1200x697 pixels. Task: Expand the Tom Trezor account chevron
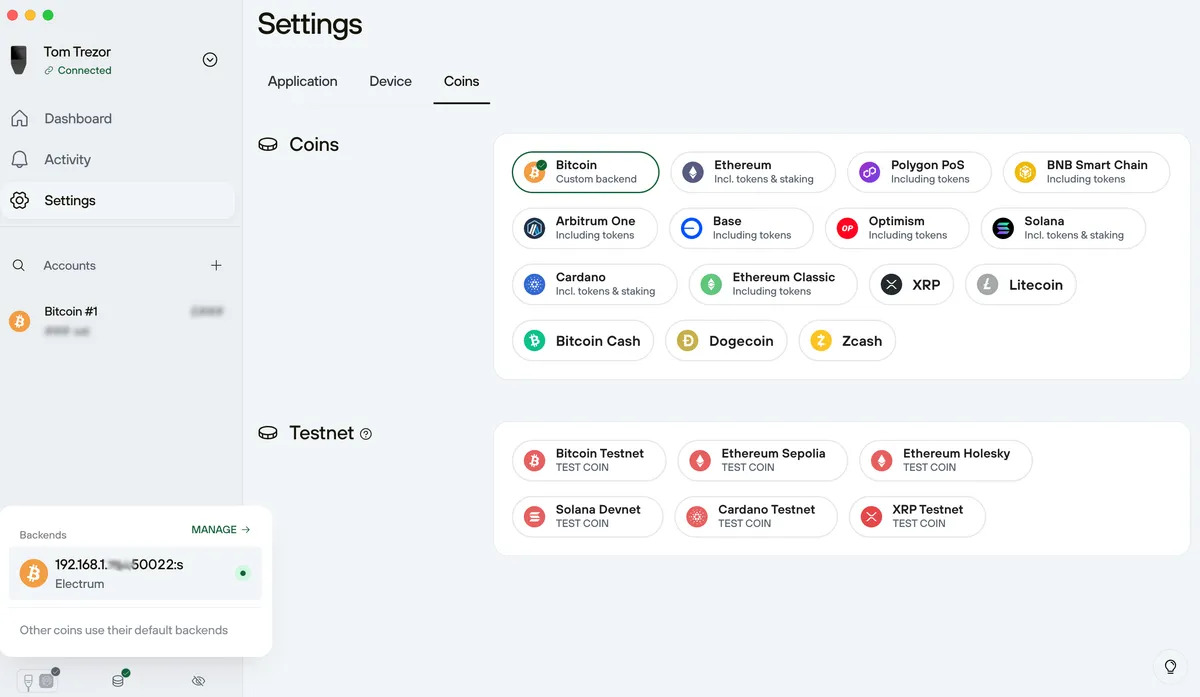click(210, 59)
